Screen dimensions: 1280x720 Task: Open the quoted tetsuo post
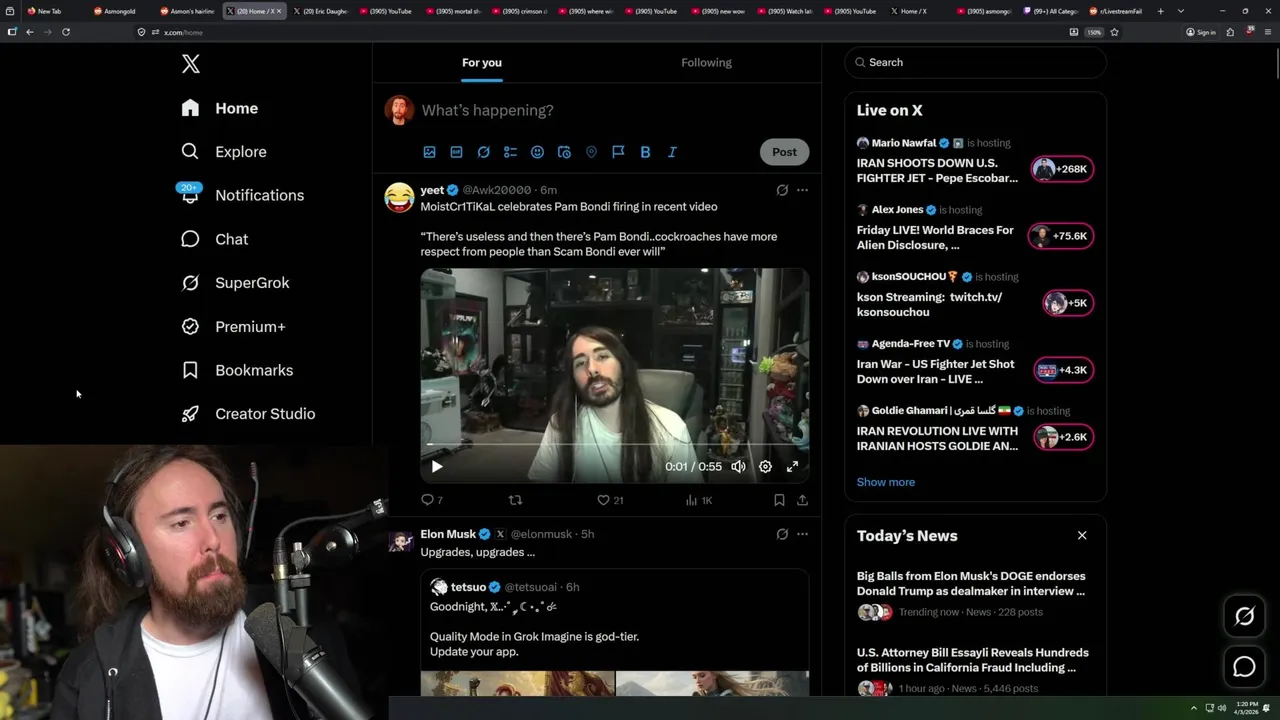click(614, 633)
